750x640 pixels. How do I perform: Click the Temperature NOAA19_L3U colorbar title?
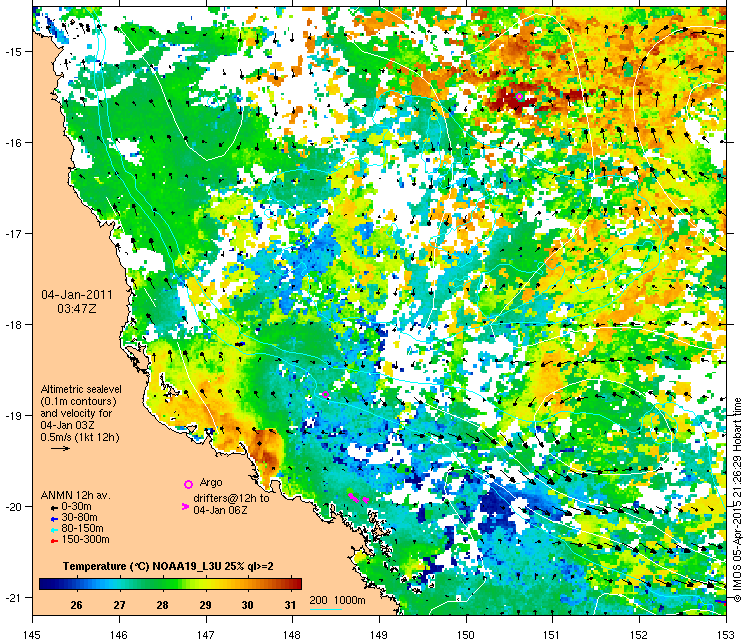[168, 566]
